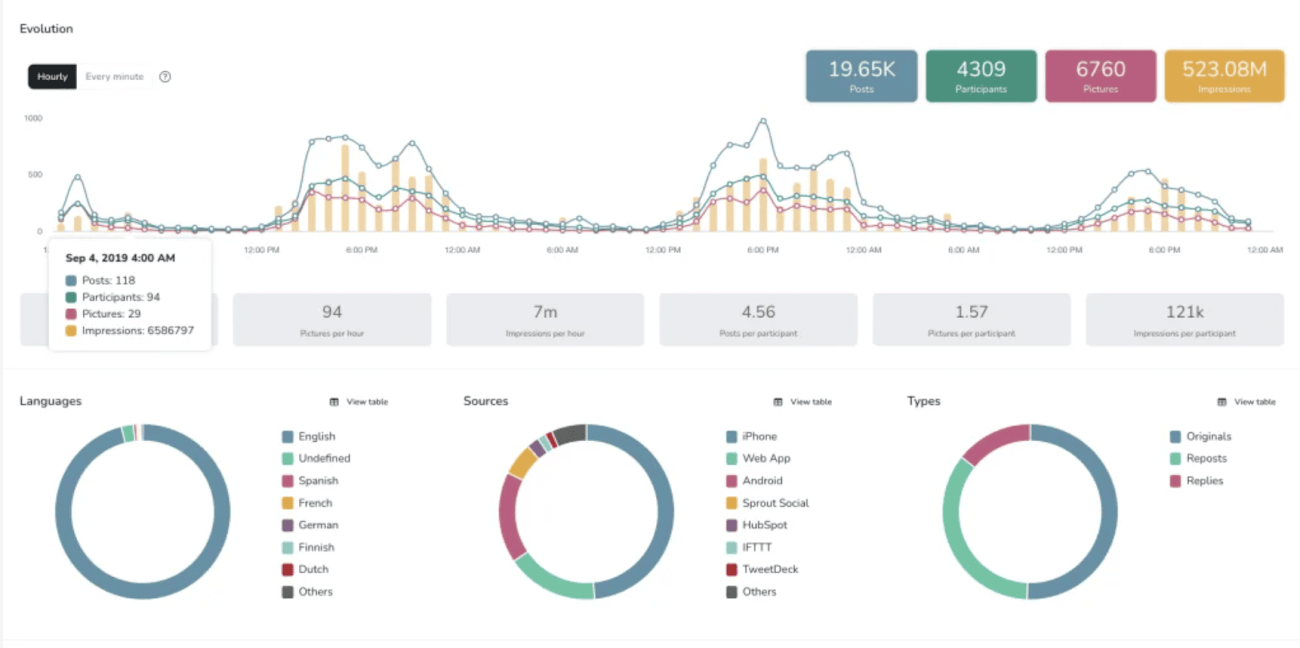The height and width of the screenshot is (648, 1300).
Task: Select the Spanish legend label
Action: [318, 481]
